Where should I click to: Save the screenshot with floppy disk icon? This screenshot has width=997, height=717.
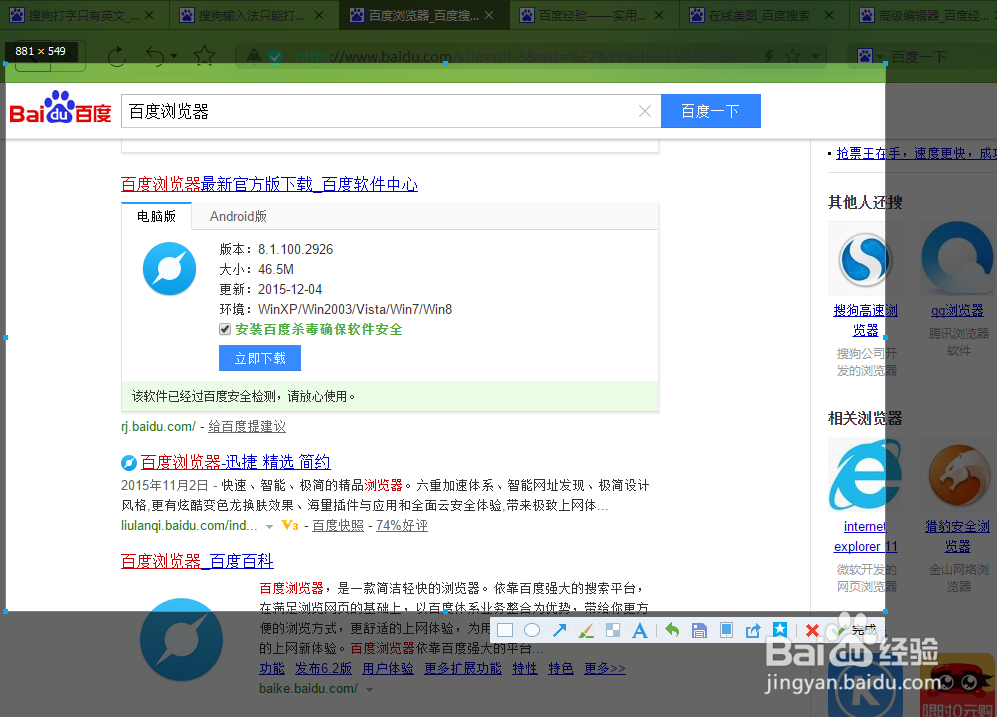(x=699, y=630)
